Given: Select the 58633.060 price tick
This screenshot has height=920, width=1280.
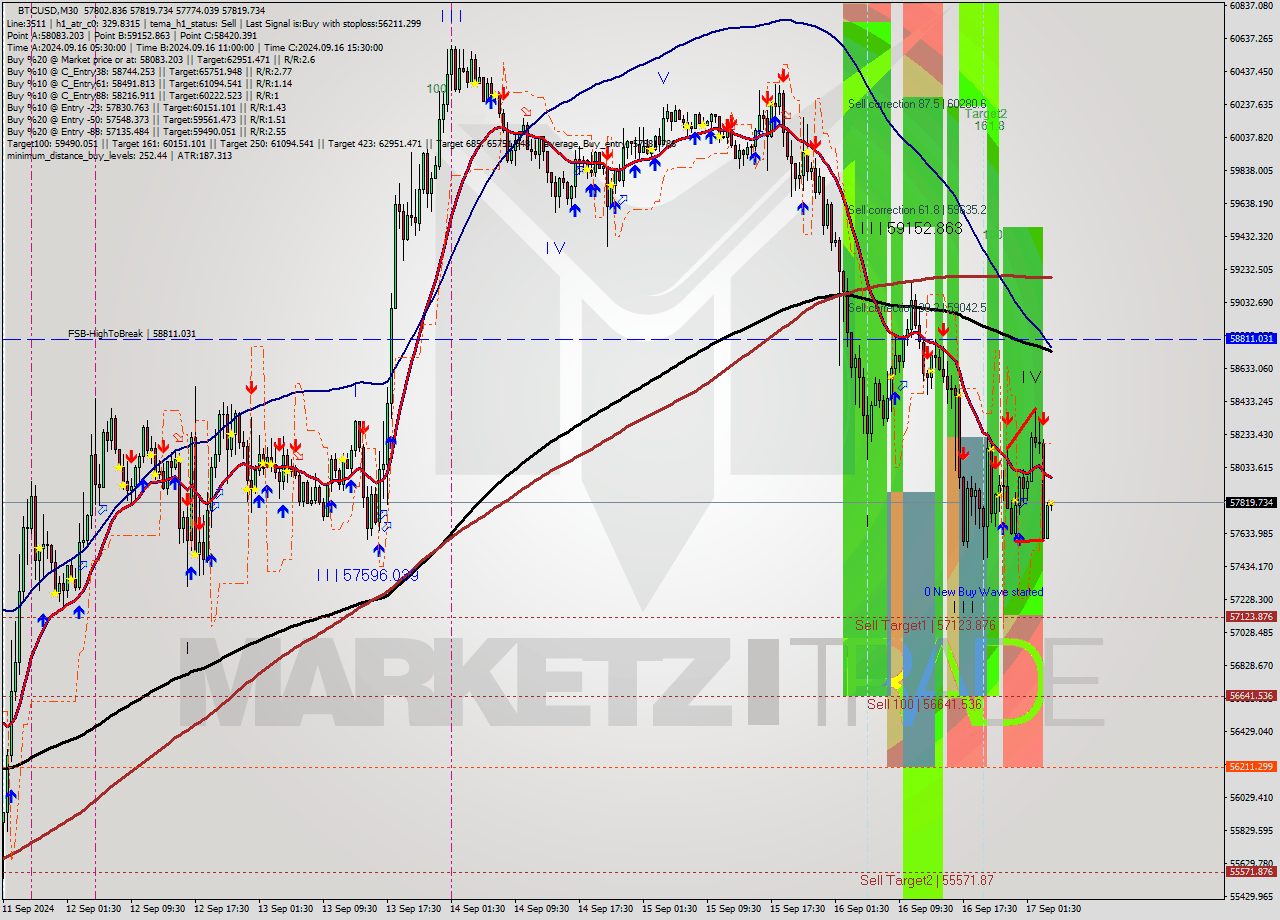Looking at the screenshot, I should (1251, 368).
